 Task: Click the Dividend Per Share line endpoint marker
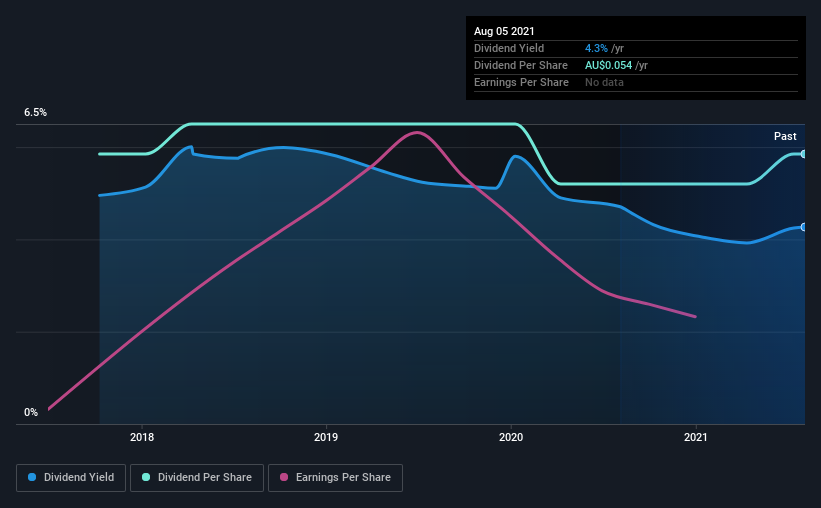[803, 154]
